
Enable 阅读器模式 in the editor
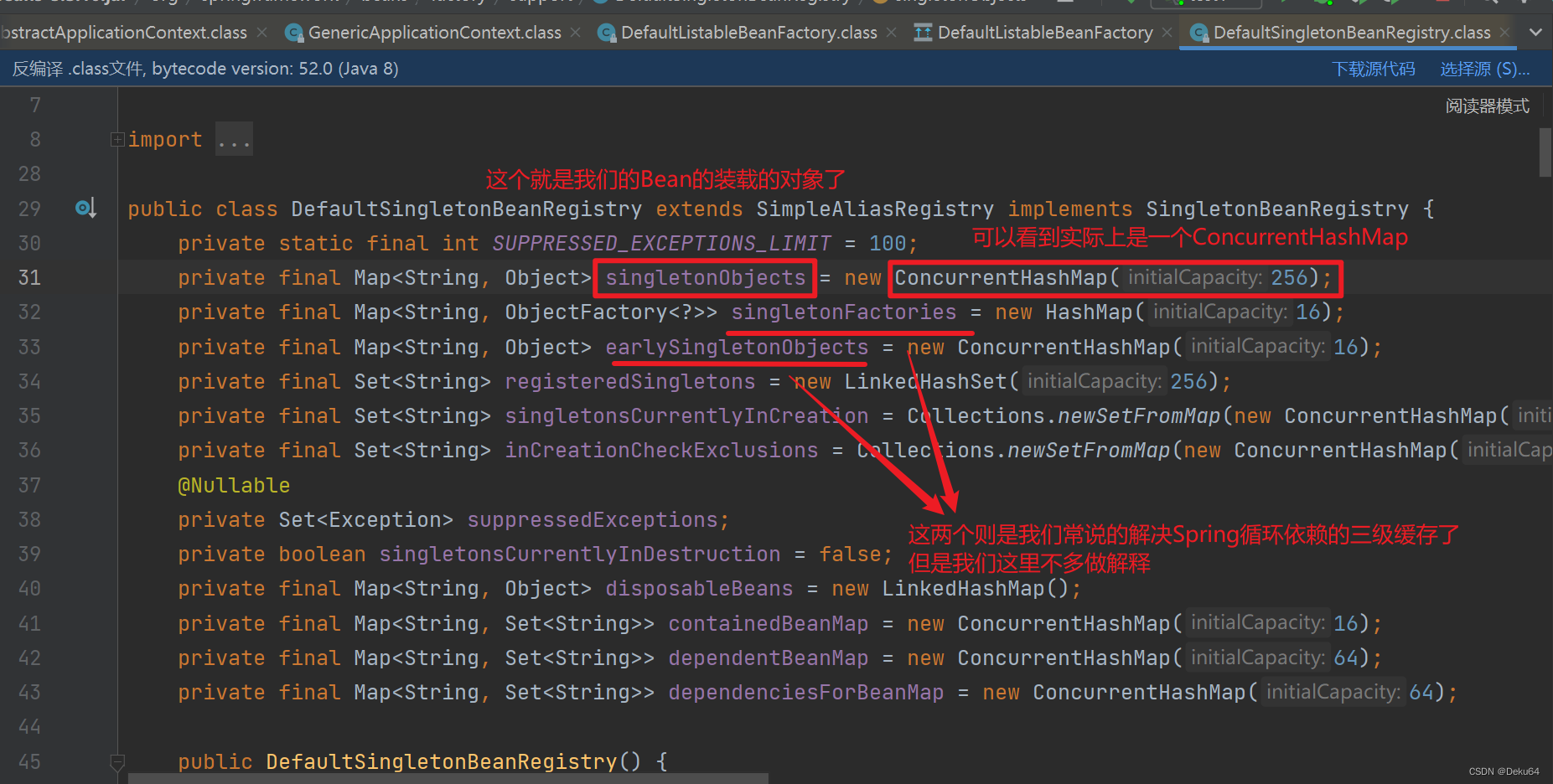point(1488,106)
